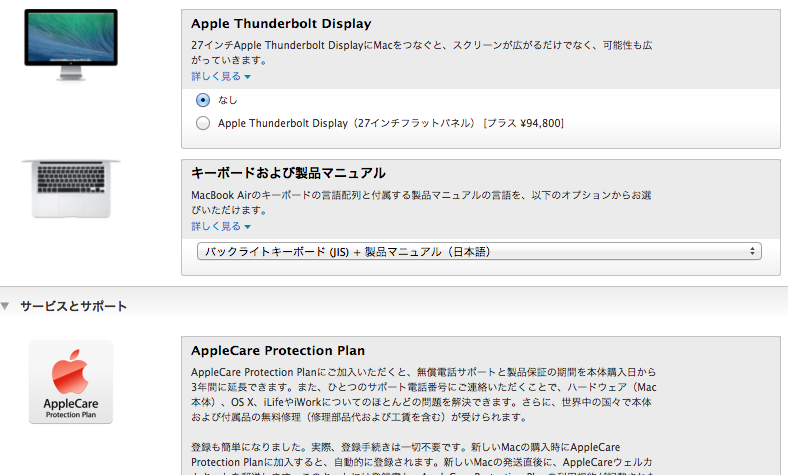
Task: Click the なし option label
Action: (227, 100)
